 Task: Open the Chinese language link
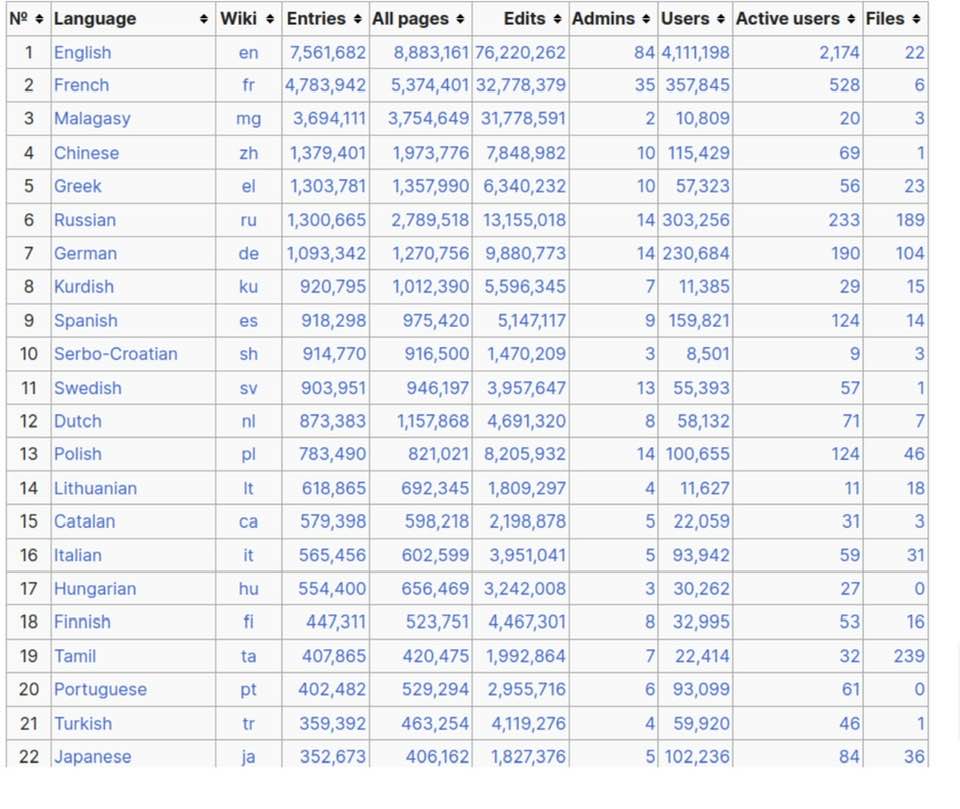coord(86,153)
